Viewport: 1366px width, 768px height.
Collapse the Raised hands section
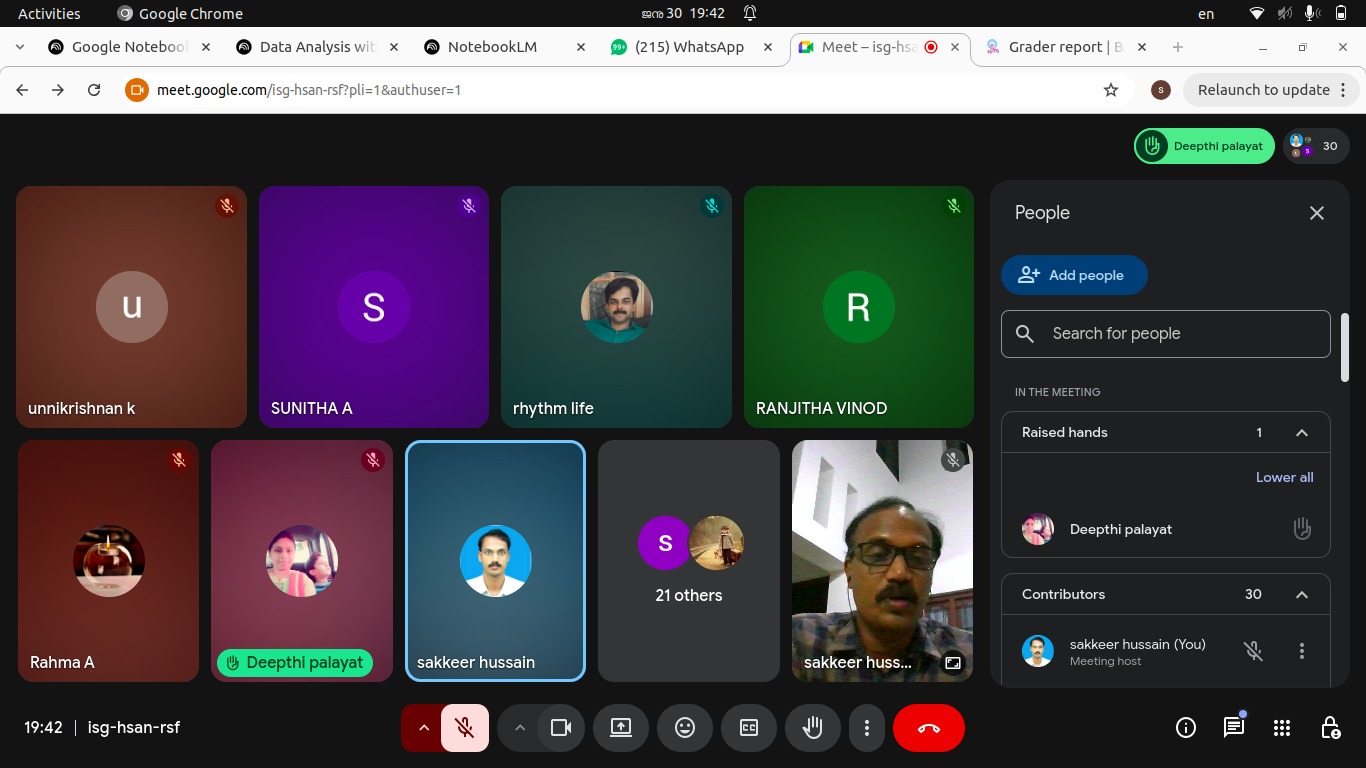tap(1301, 433)
